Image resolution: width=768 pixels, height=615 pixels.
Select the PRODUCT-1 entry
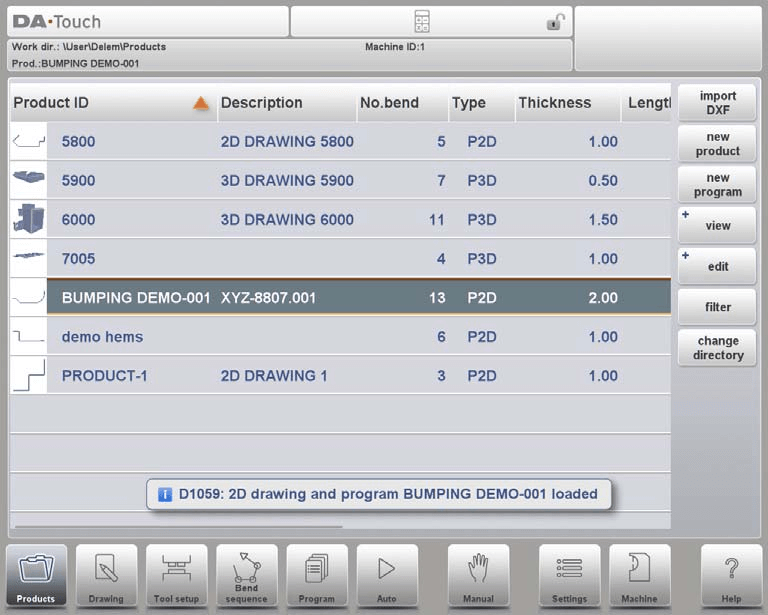pos(104,376)
